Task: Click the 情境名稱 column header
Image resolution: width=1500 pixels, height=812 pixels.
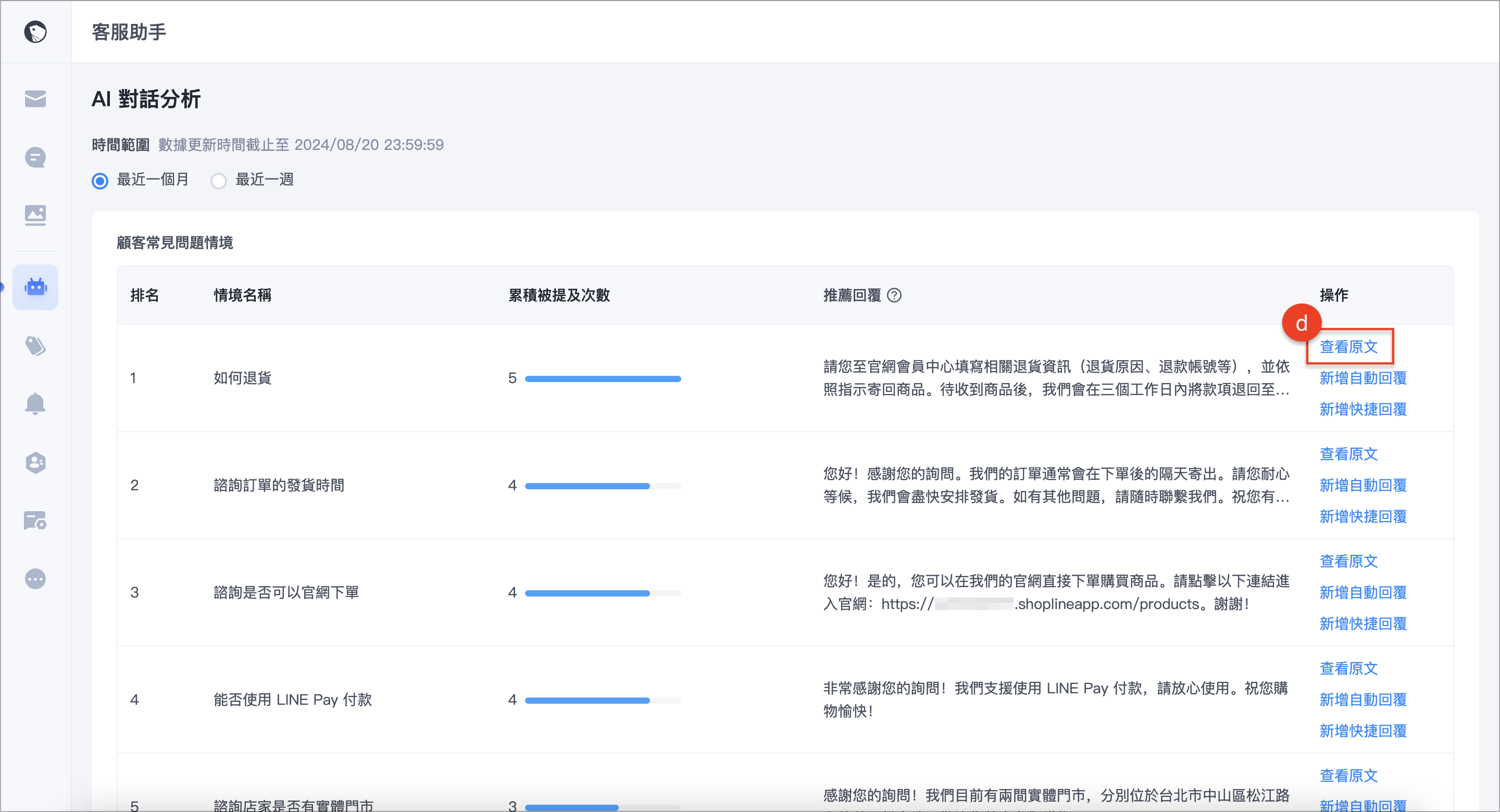Action: pos(242,295)
